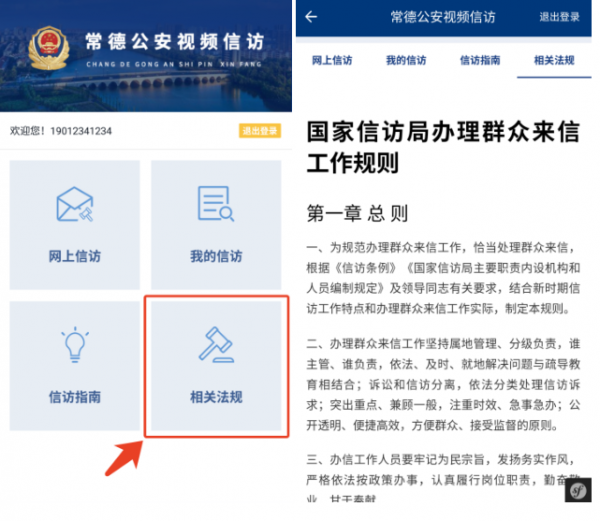Click the yellow 退出登录 logout button
The width and height of the screenshot is (600, 521).
coord(260,131)
